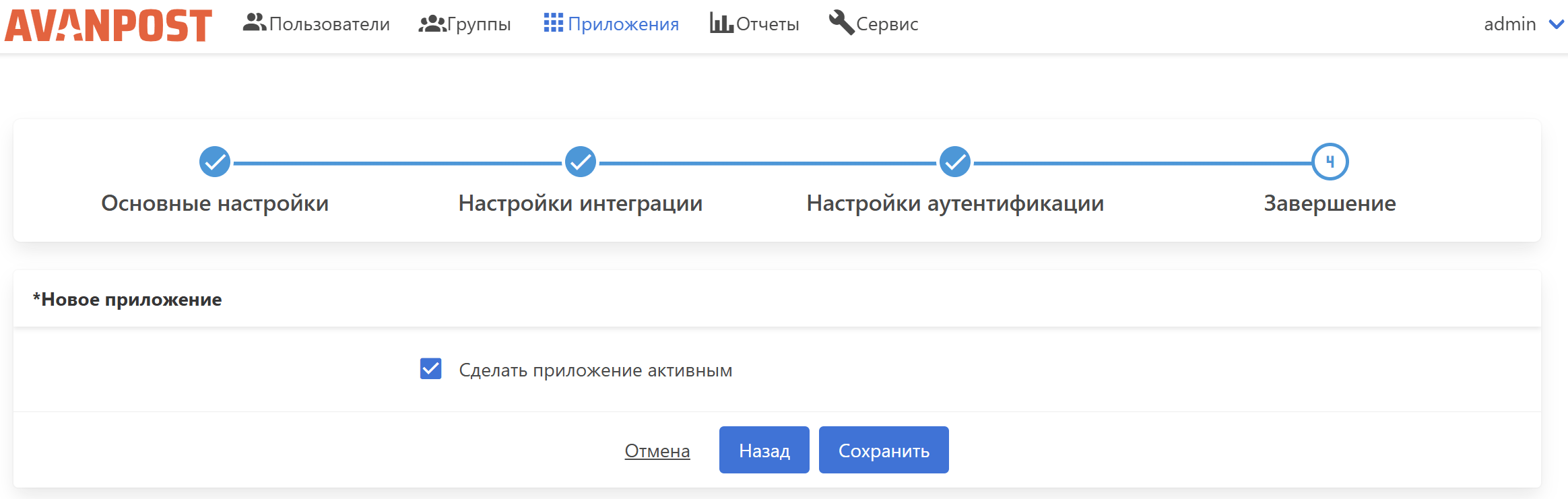Select the Настройки аутентификации step label
Screen dimensions: 1568x499
tap(955, 203)
